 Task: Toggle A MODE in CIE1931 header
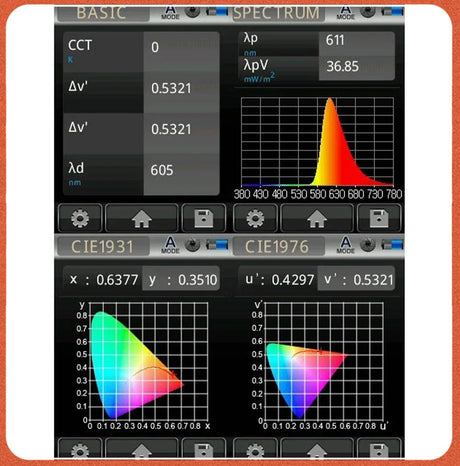pyautogui.click(x=170, y=245)
